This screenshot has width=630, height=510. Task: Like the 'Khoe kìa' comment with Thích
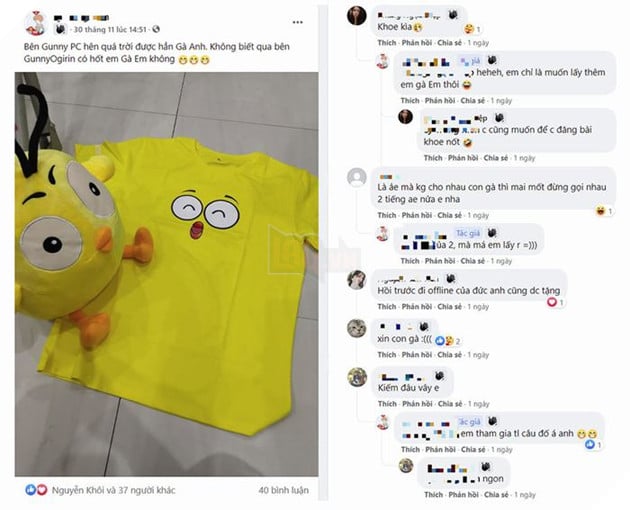387,44
